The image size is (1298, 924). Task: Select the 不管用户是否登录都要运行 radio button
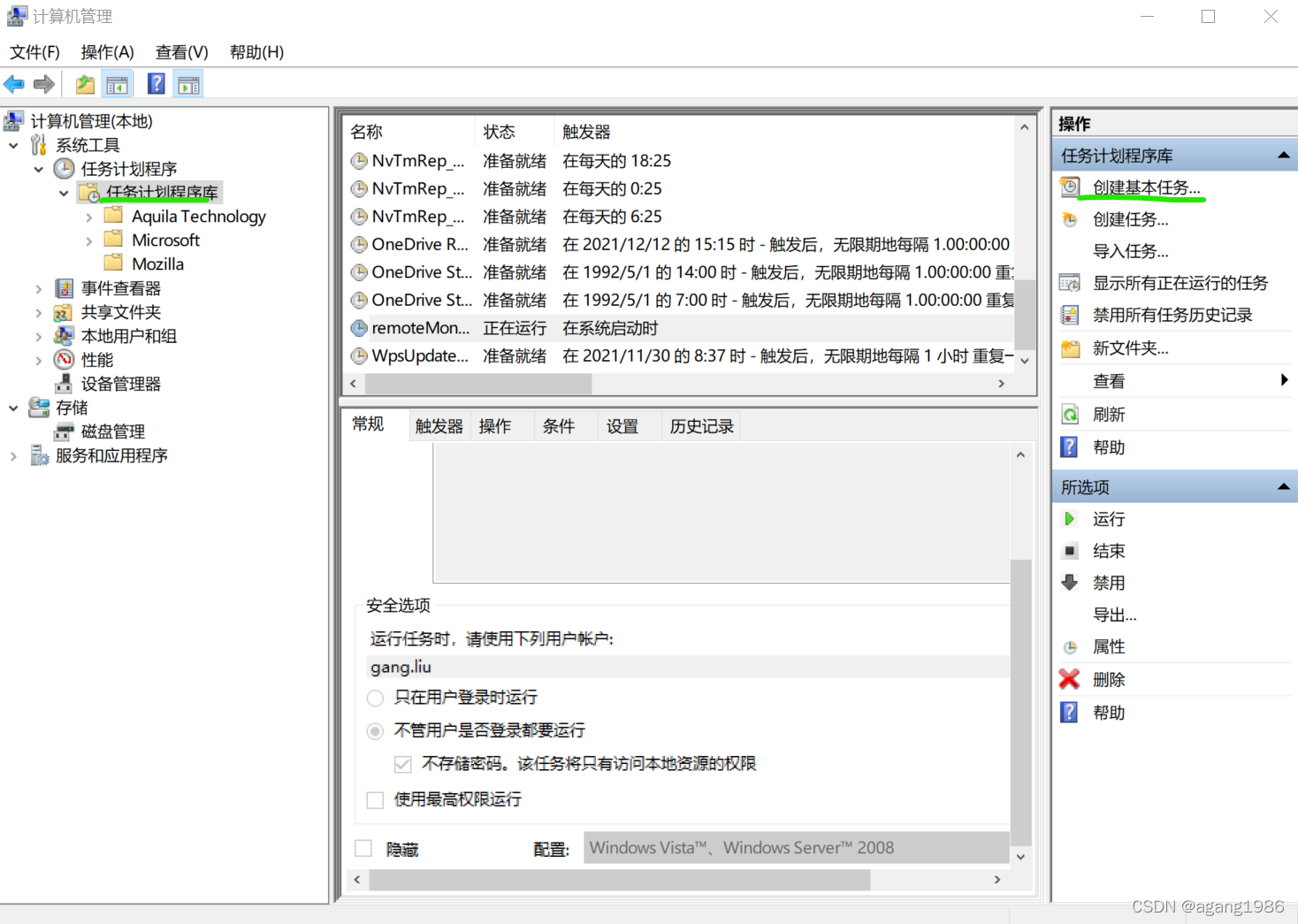(375, 730)
